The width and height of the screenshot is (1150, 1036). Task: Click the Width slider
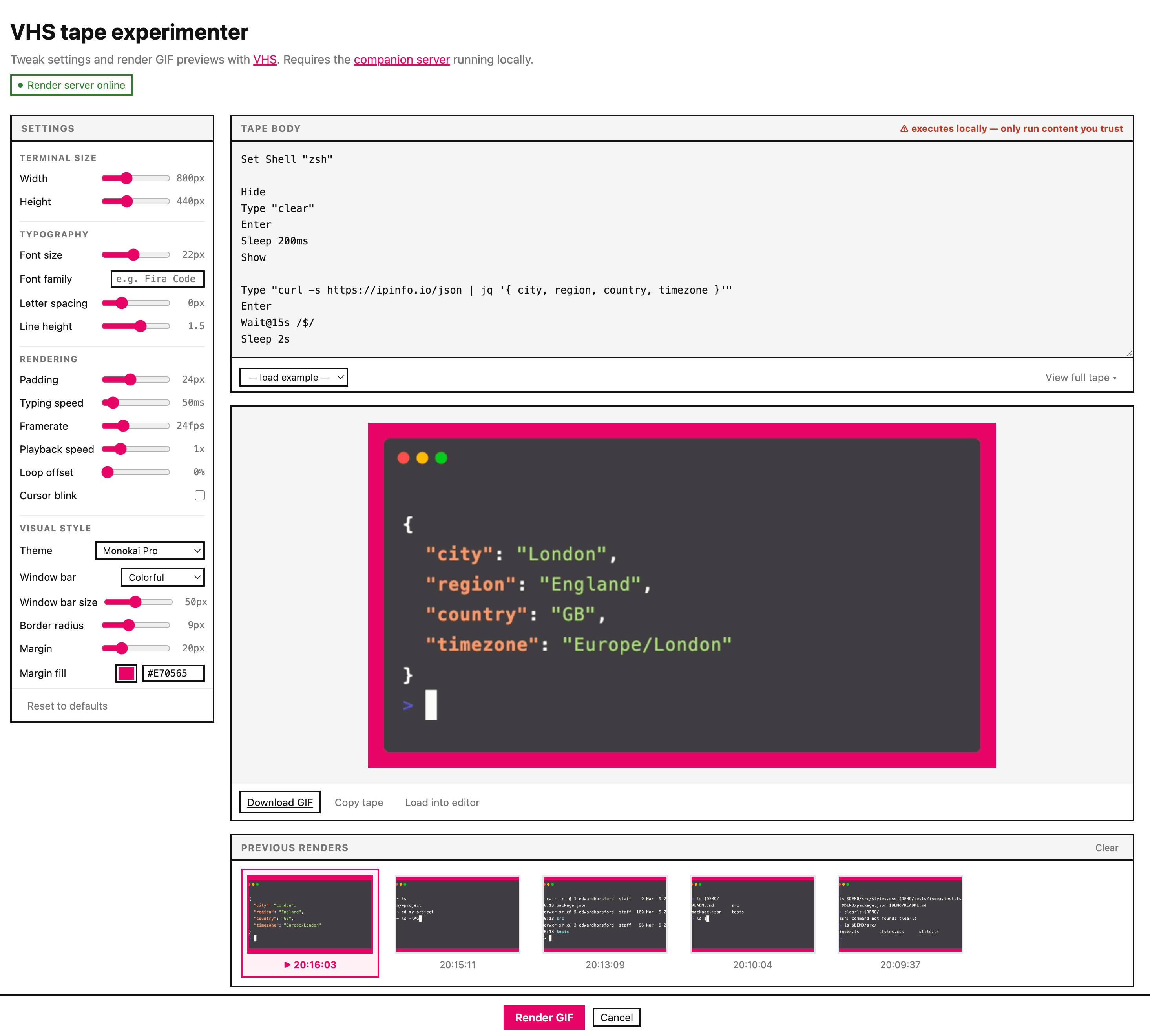(135, 178)
